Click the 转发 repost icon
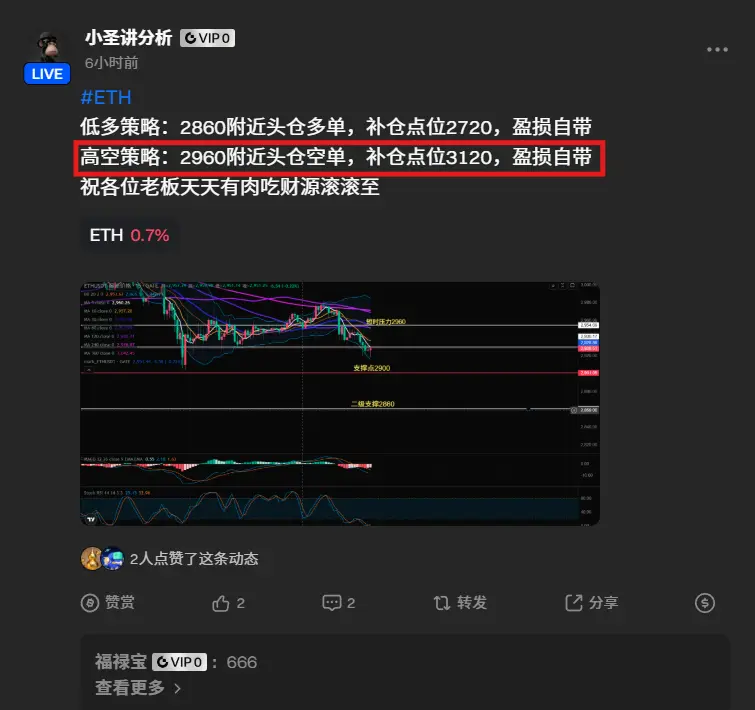 click(x=442, y=603)
